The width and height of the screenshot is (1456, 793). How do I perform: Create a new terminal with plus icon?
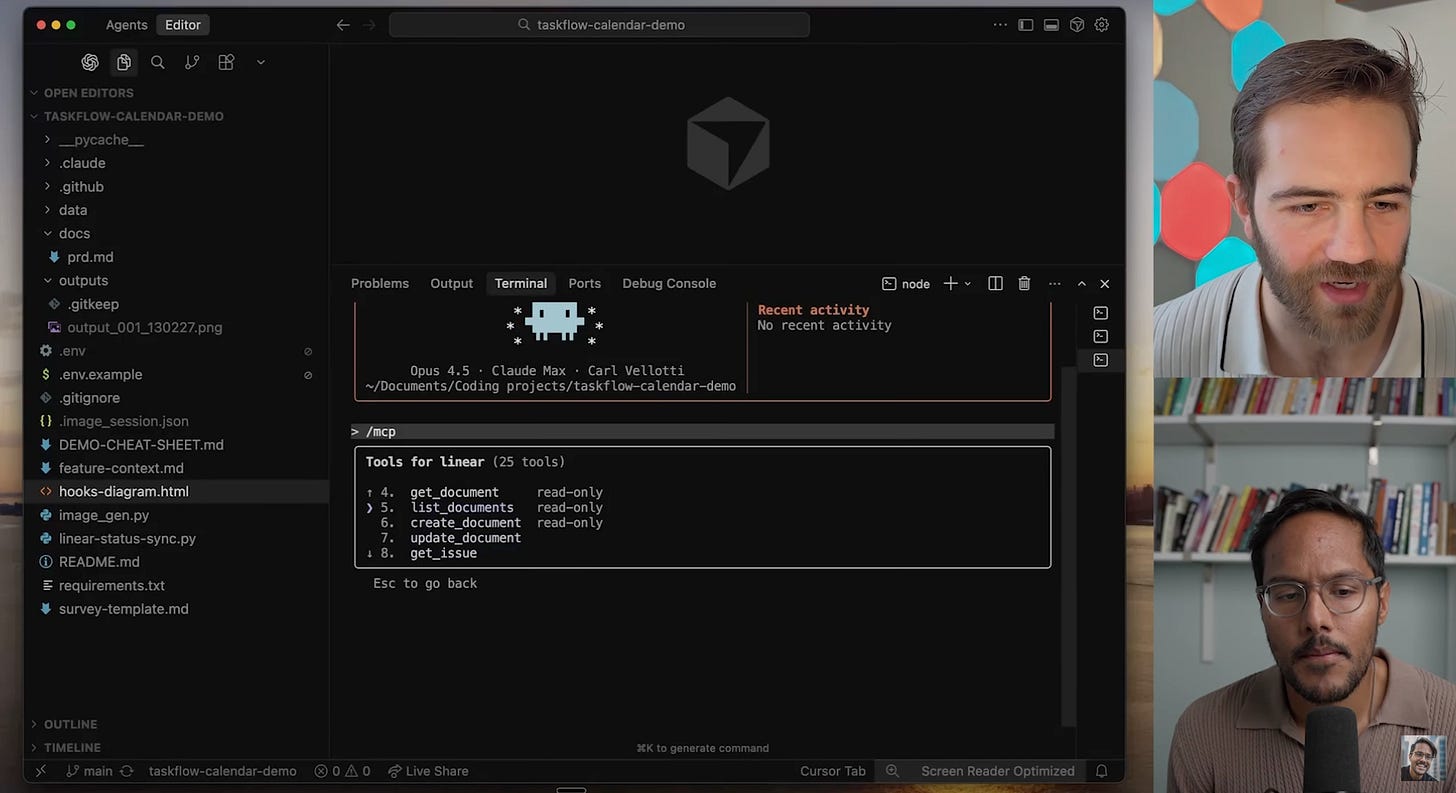click(950, 284)
